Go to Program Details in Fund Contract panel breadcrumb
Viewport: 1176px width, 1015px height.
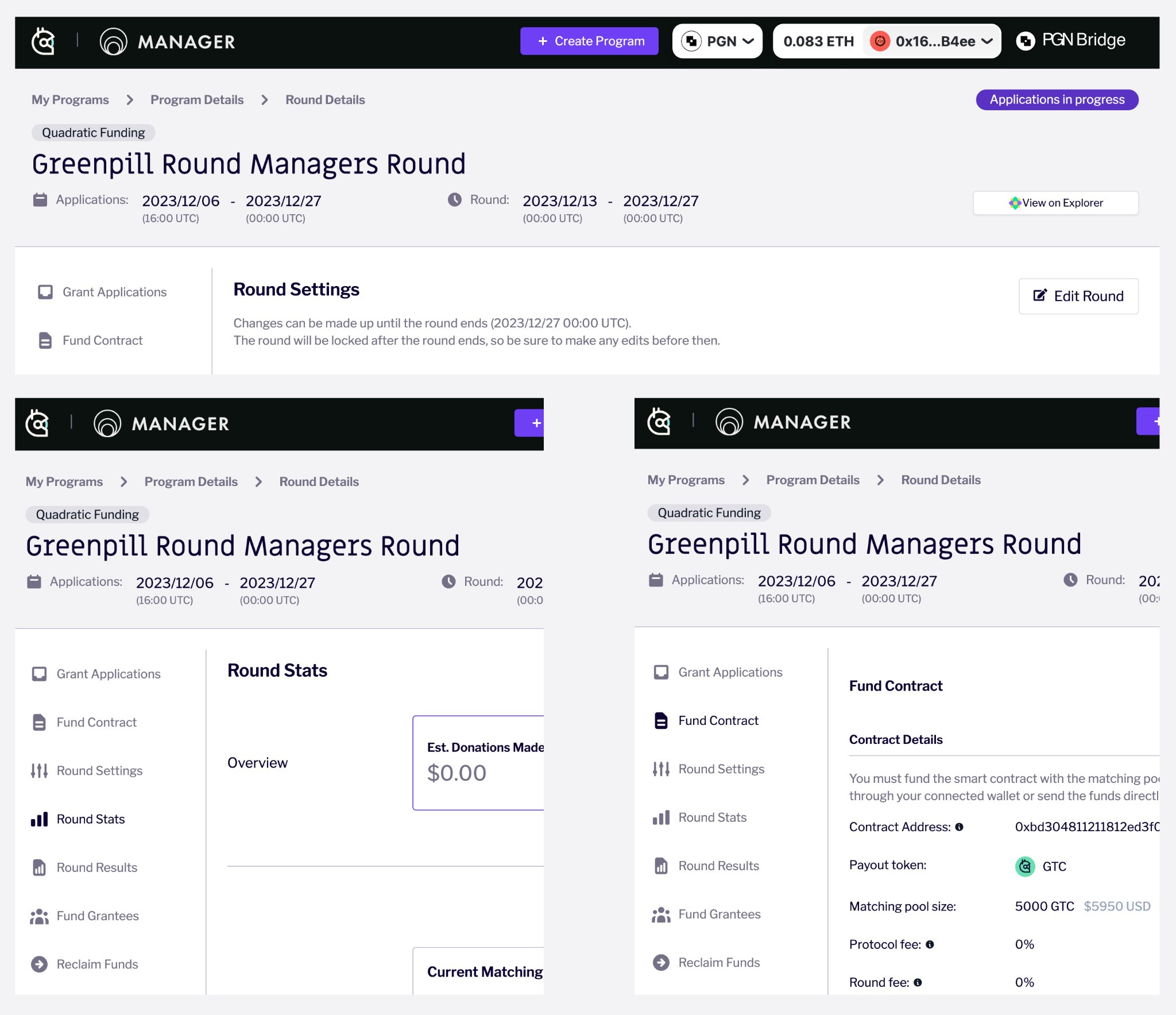coord(813,480)
